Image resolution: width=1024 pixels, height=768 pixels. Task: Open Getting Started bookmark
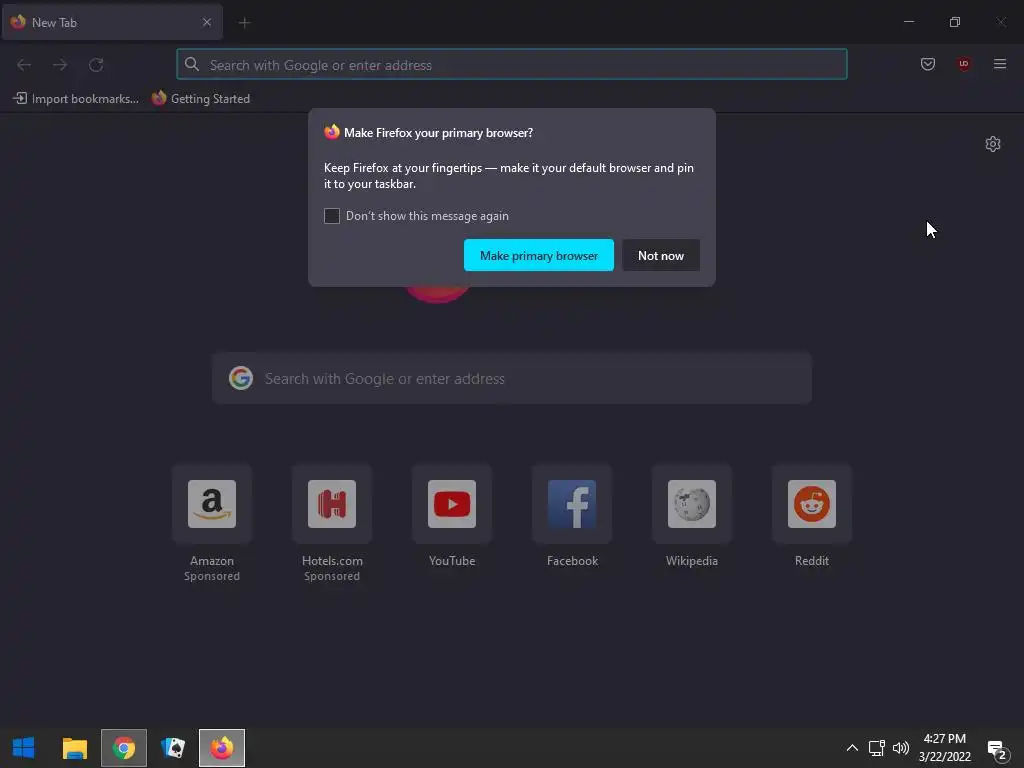[201, 99]
